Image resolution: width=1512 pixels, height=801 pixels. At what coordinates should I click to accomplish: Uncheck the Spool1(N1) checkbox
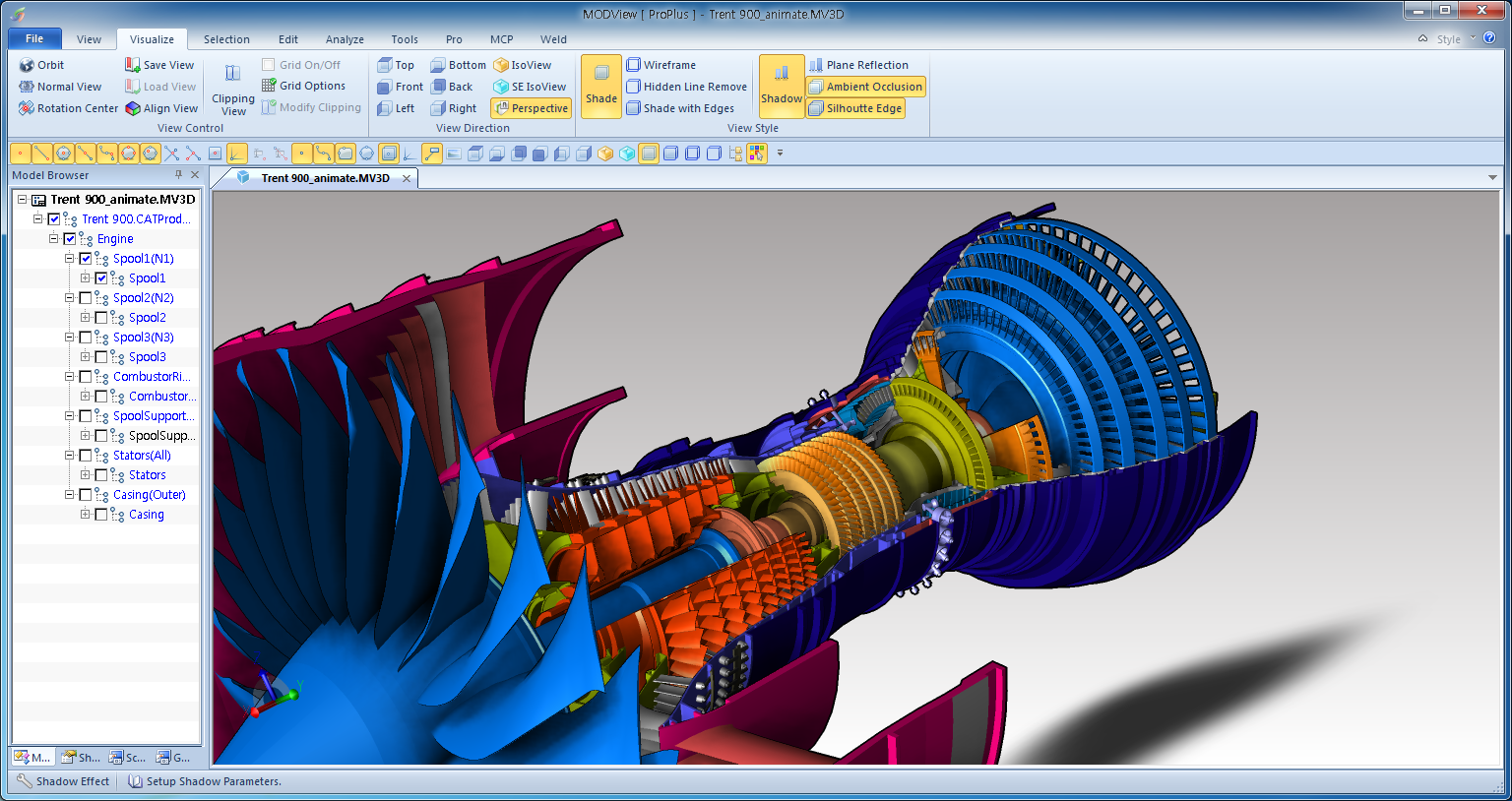[86, 259]
